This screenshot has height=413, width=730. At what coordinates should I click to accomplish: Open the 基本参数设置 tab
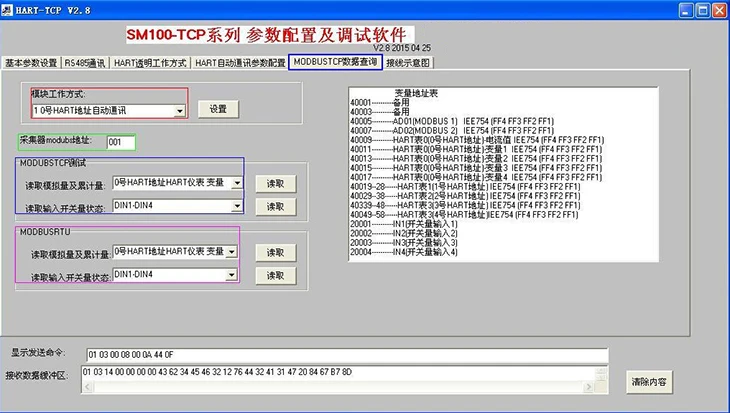tap(31, 63)
